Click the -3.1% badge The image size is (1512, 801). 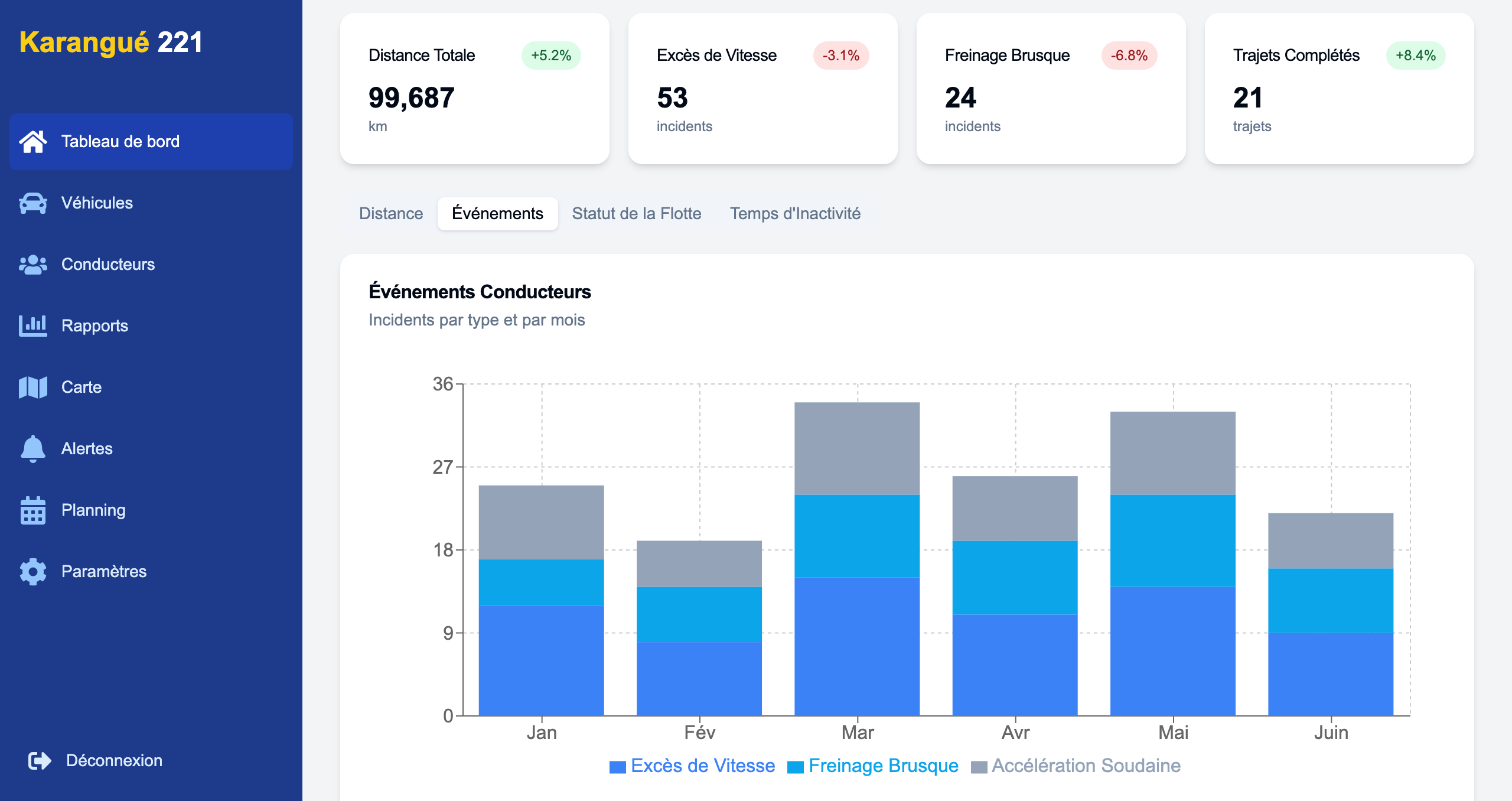(841, 56)
